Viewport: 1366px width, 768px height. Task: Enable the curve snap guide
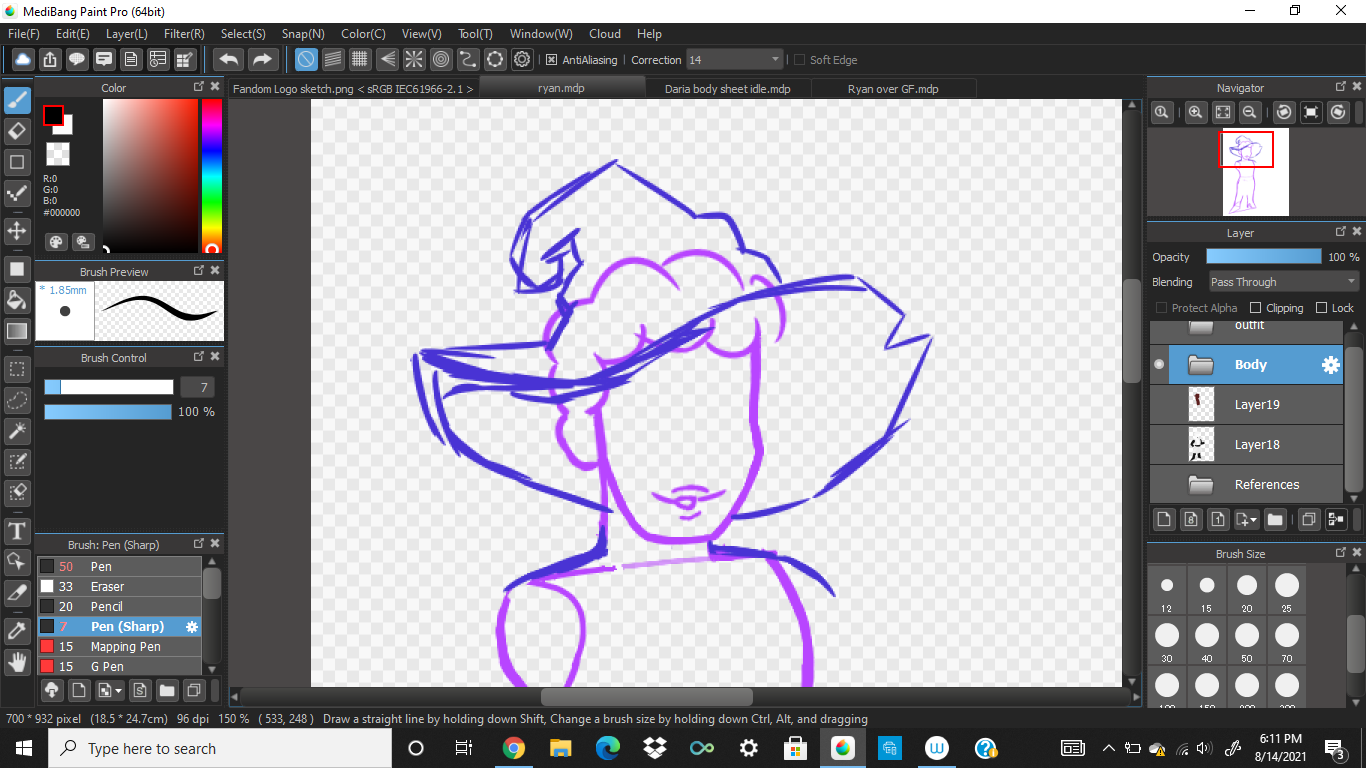pos(468,60)
